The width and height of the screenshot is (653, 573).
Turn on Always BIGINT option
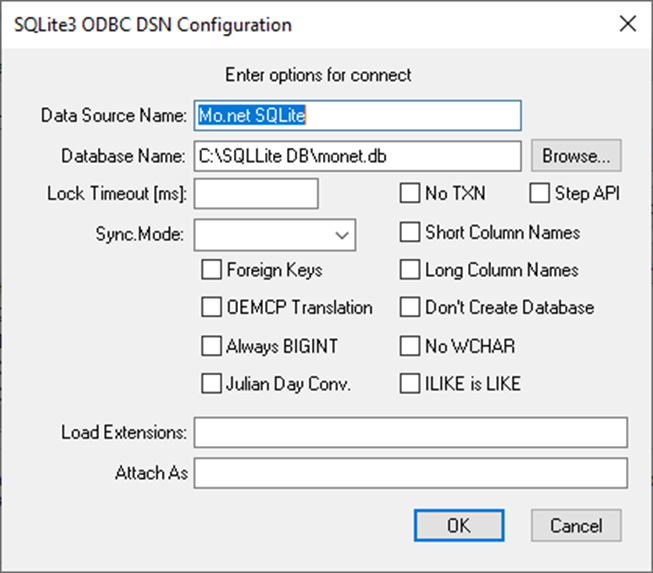[x=211, y=346]
